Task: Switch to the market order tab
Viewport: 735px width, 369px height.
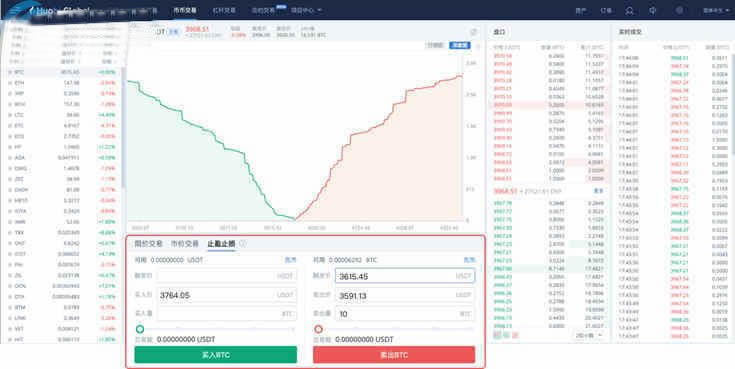Action: tap(185, 243)
